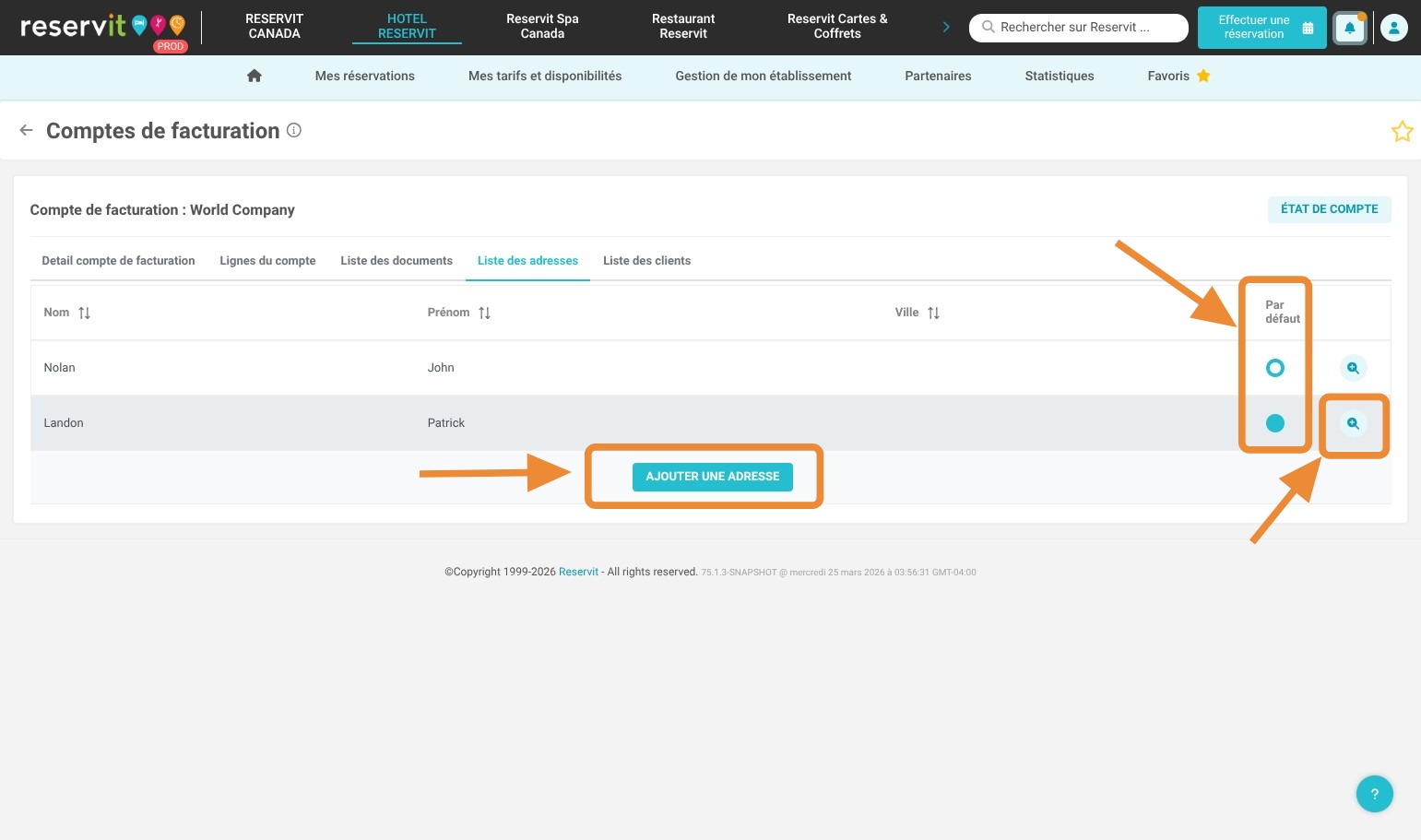The width and height of the screenshot is (1421, 840).
Task: Switch to Lignes du compte tab
Action: [267, 261]
